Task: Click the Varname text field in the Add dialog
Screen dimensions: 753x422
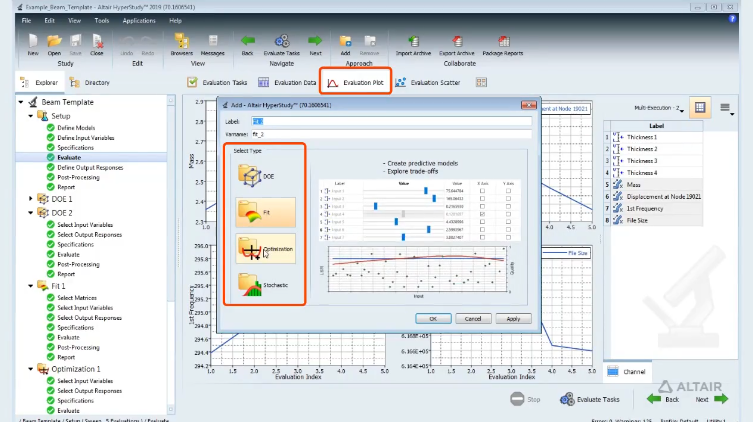Action: [x=391, y=134]
